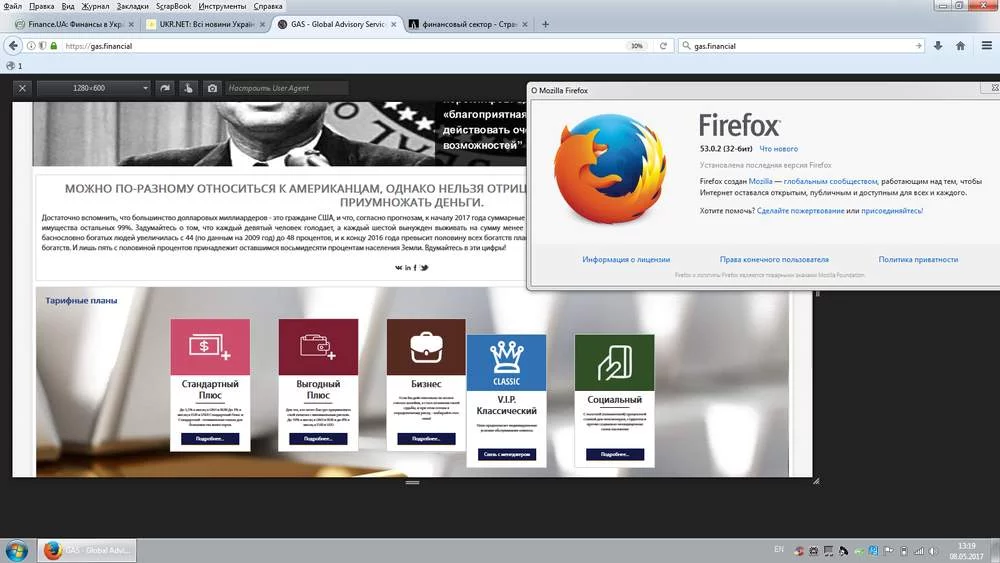1000x563 pixels.
Task: Reload the page with the refresh icon
Action: pos(663,46)
